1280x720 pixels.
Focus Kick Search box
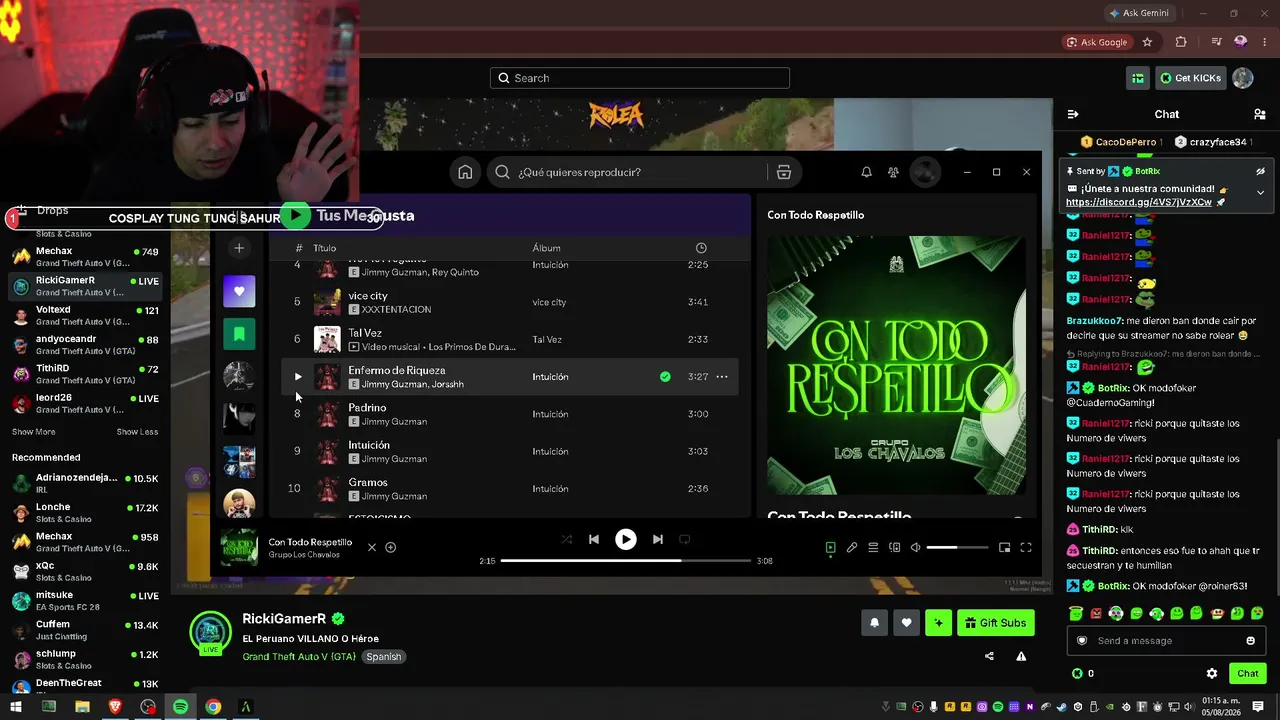tap(640, 78)
